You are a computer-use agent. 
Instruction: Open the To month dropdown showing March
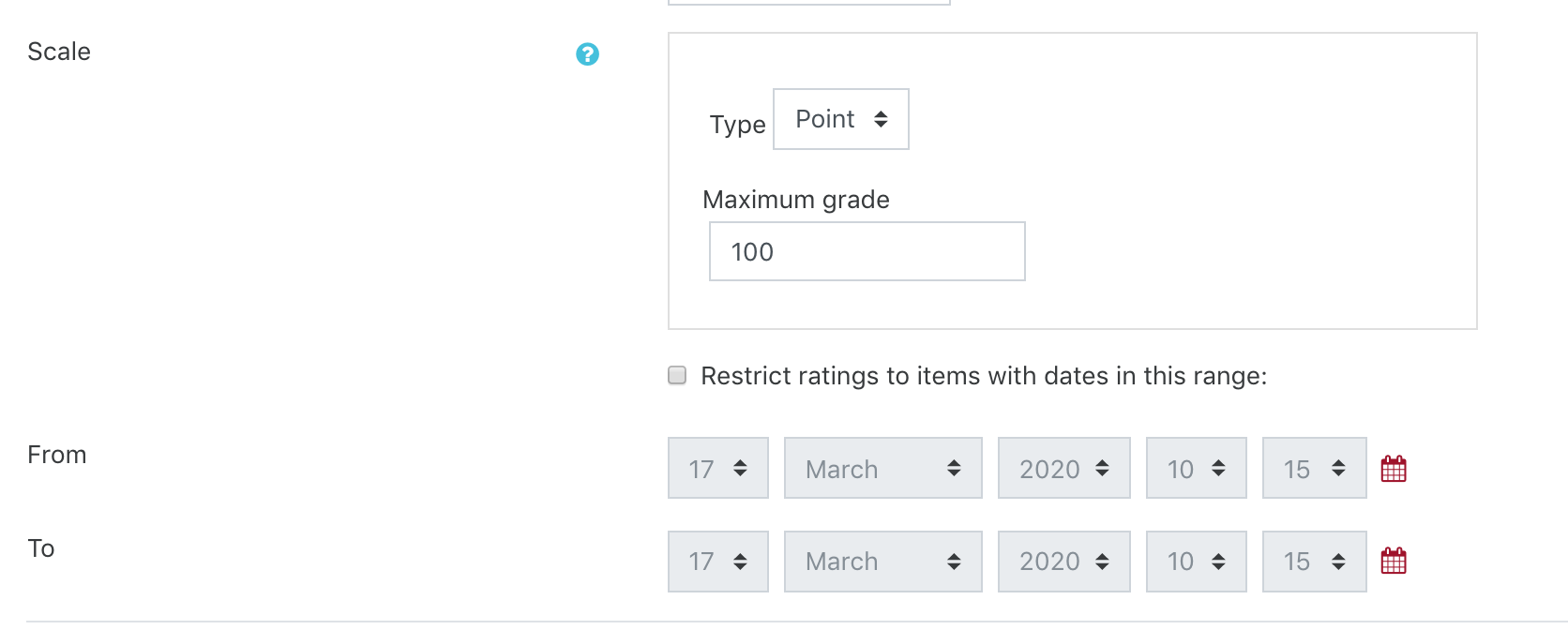coord(882,562)
